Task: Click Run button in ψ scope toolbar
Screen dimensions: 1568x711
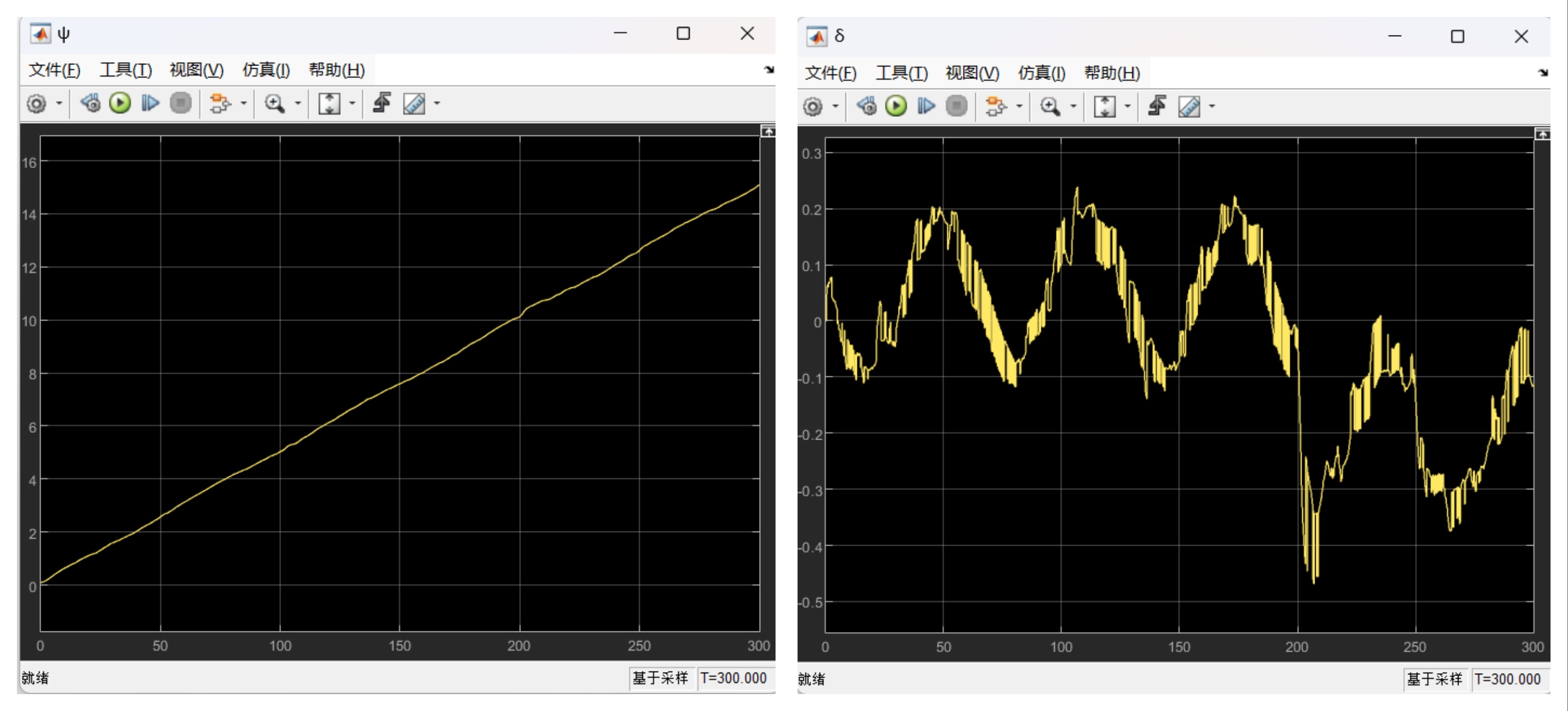Action: [120, 103]
